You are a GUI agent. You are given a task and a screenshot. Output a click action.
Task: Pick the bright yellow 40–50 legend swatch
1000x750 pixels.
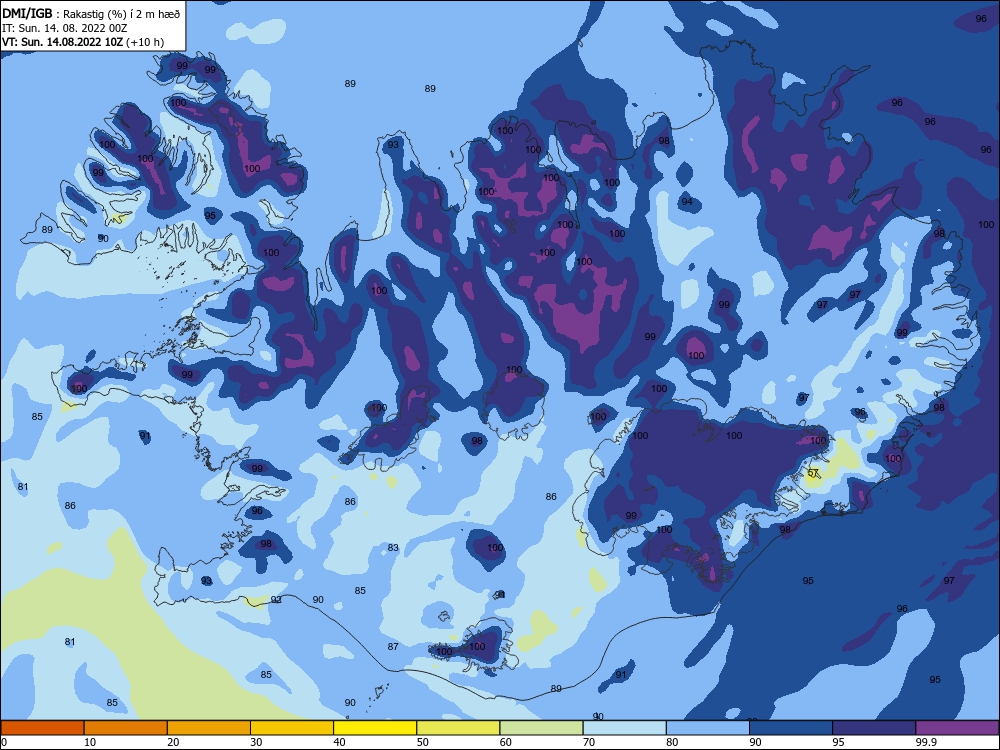click(x=375, y=728)
